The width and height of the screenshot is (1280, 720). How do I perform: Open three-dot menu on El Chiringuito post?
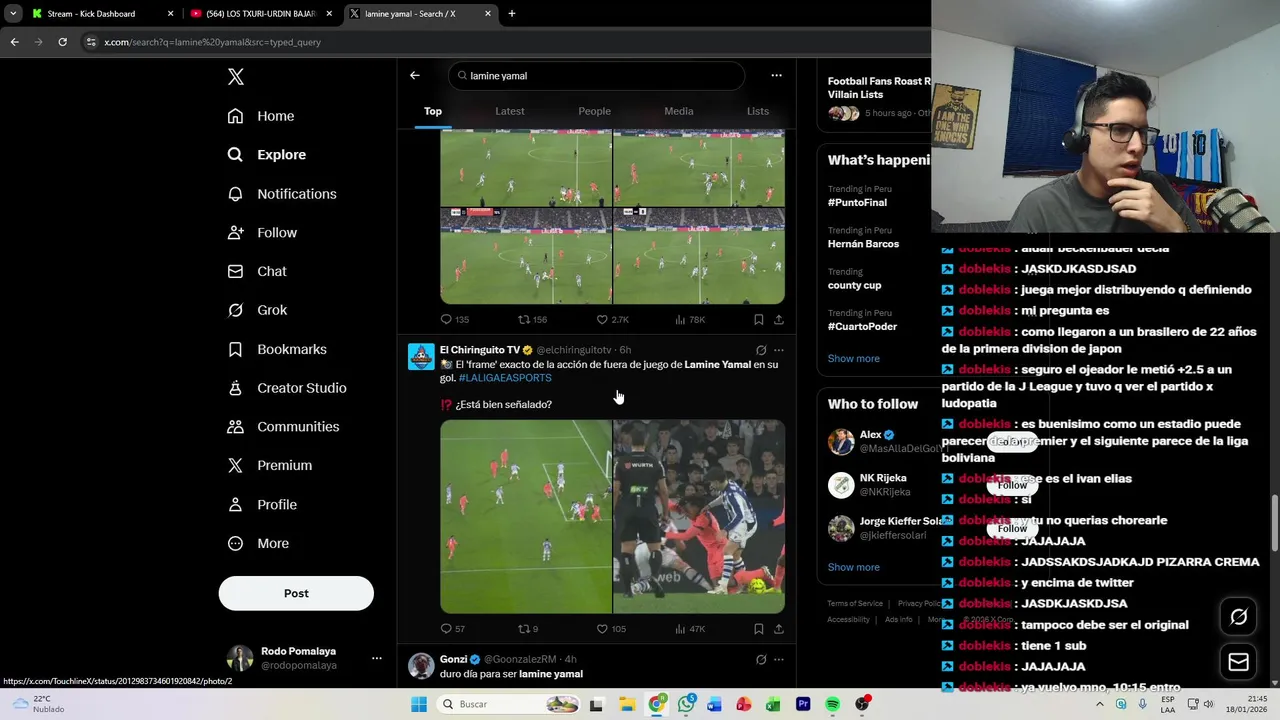[x=779, y=350]
